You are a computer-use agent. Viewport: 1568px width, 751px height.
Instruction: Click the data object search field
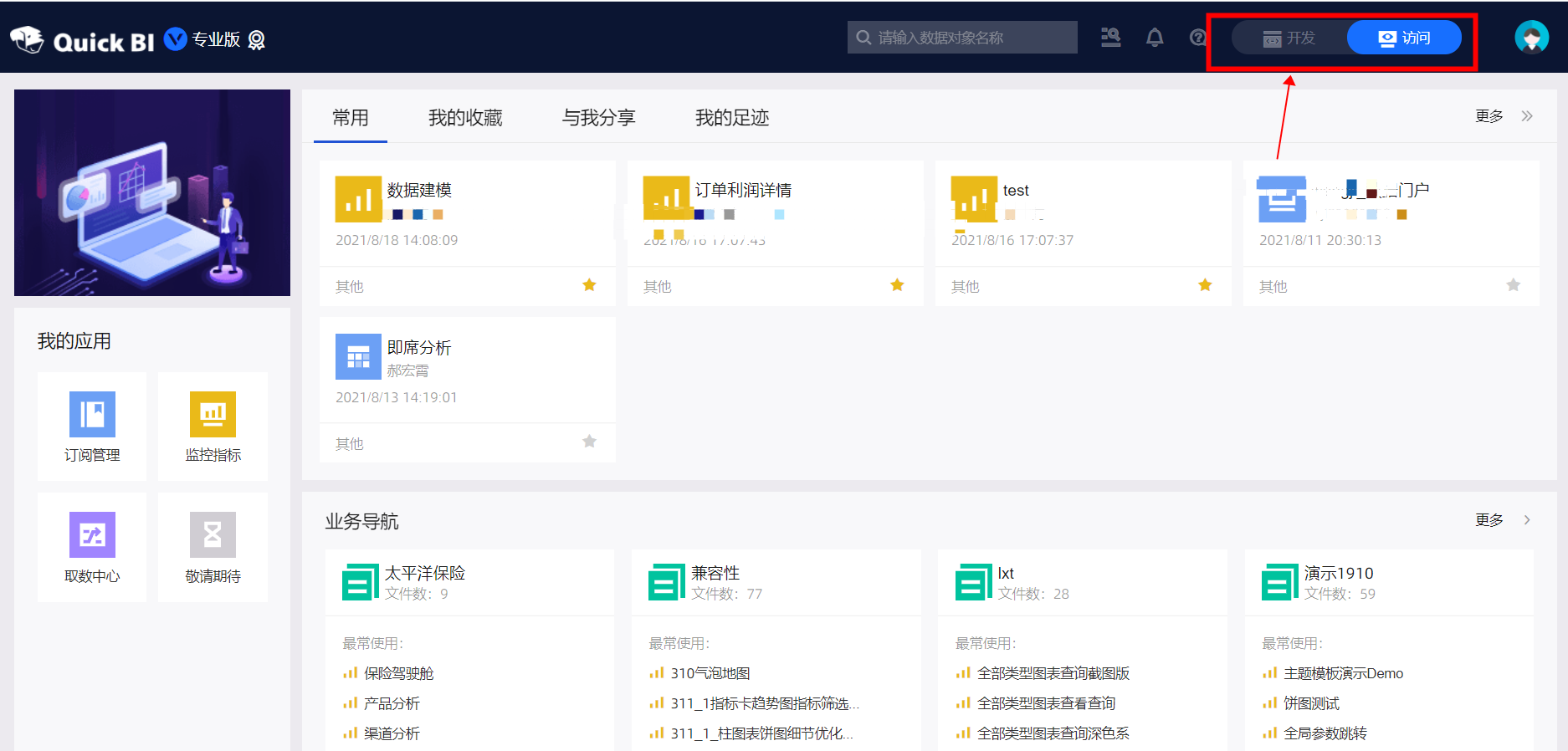click(962, 38)
